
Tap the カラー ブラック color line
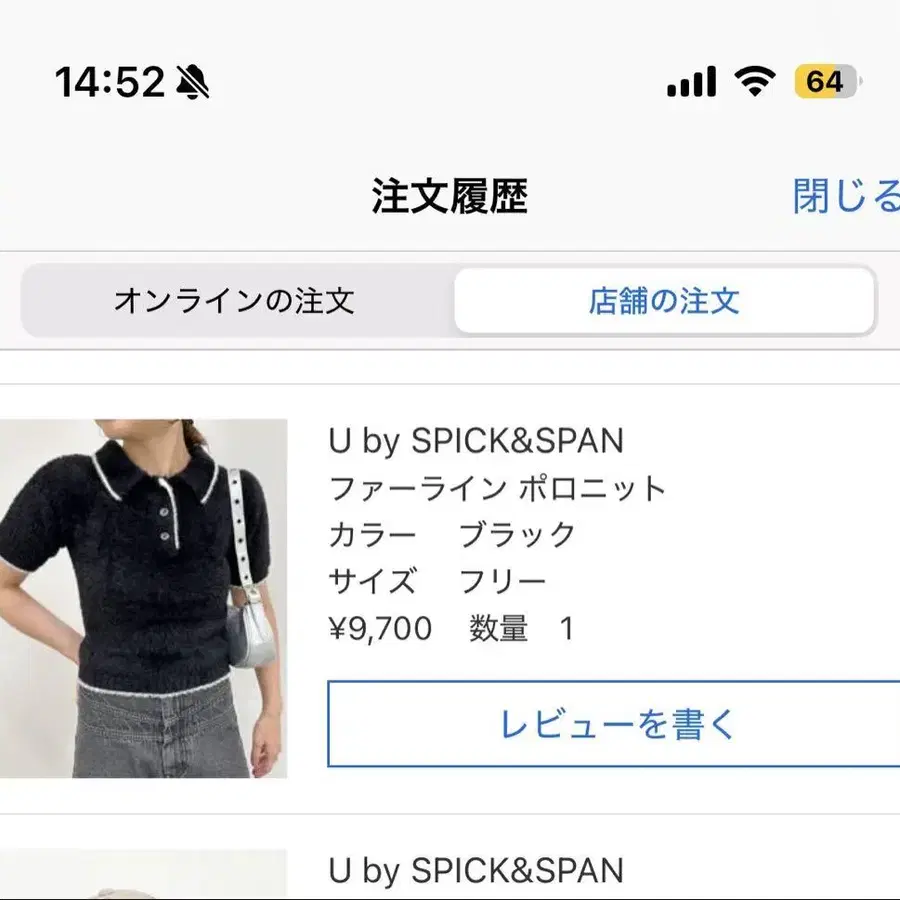point(452,535)
